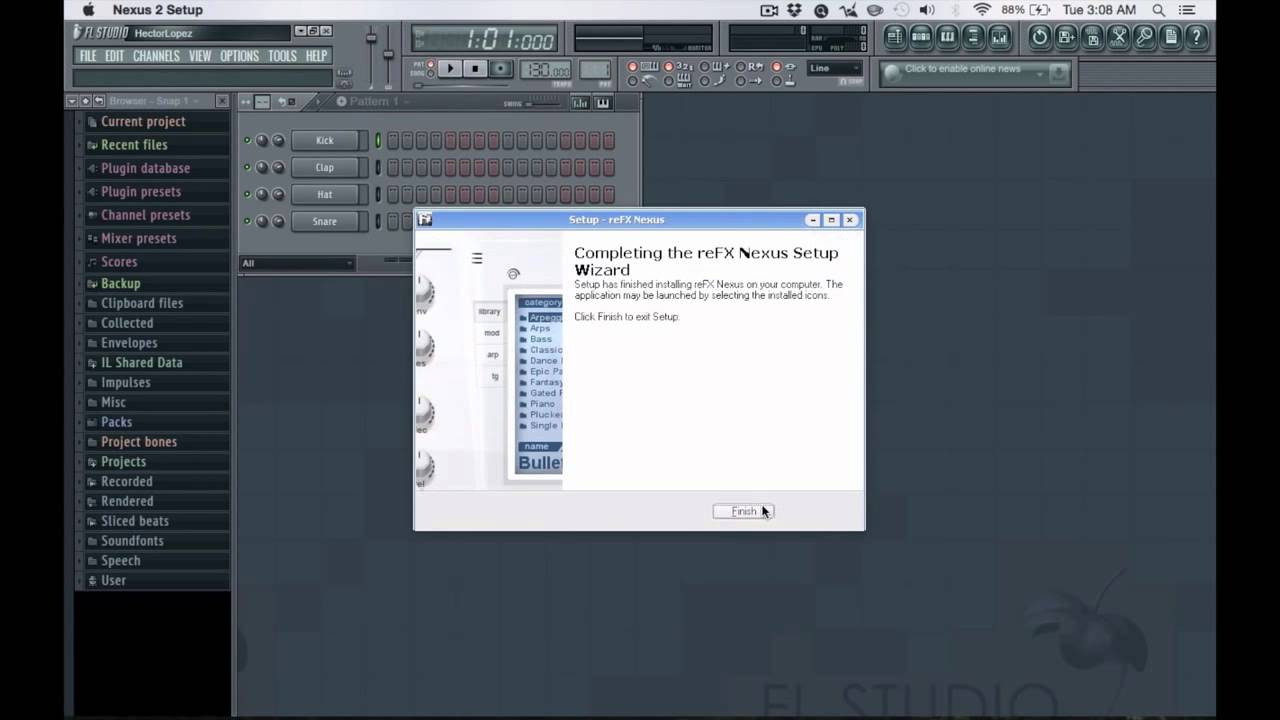
Task: Click the Render/Export save icon
Action: point(1092,37)
